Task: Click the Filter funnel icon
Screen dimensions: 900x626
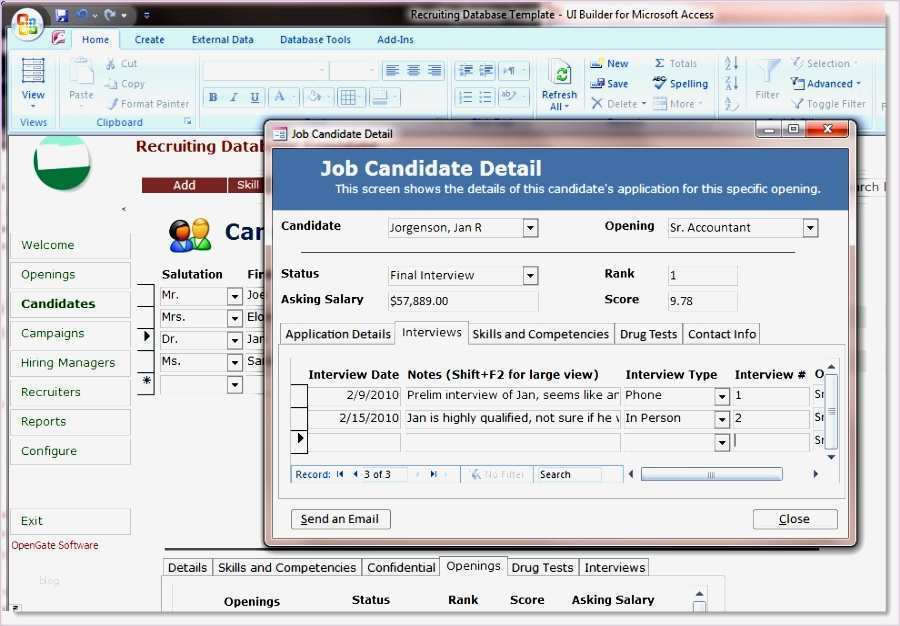Action: click(767, 71)
